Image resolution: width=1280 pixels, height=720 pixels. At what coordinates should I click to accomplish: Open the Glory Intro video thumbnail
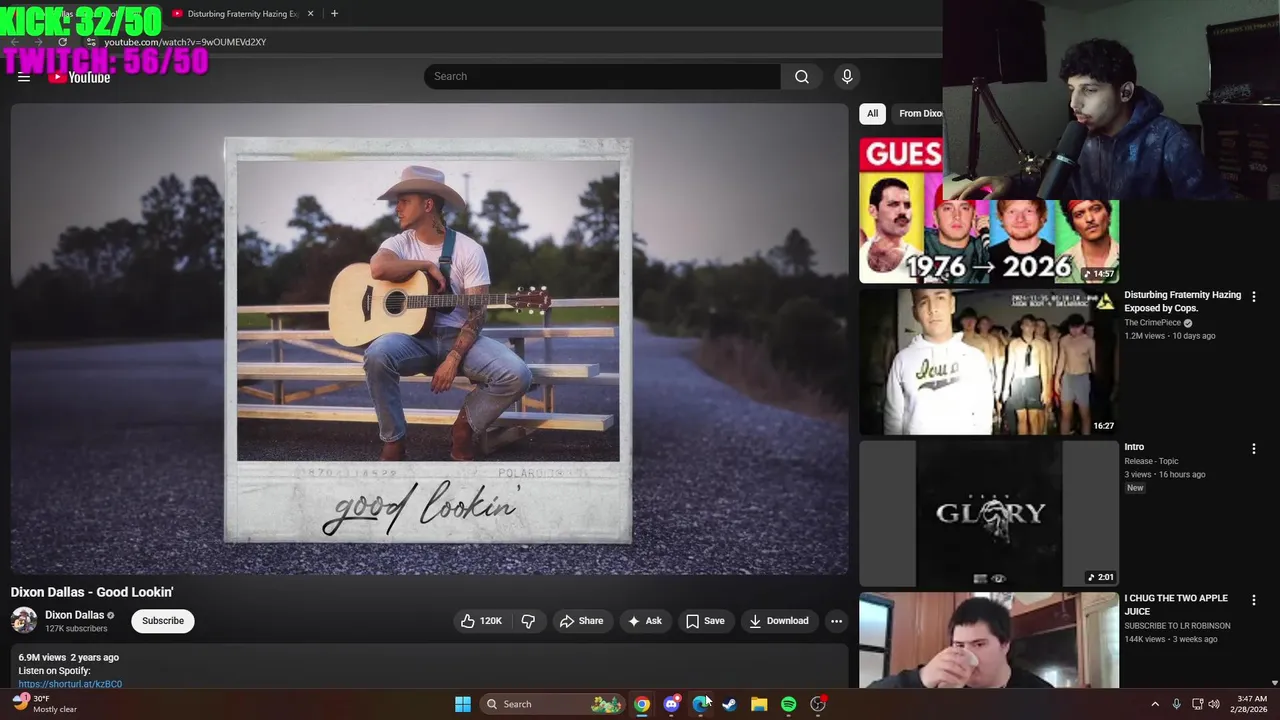pos(989,513)
